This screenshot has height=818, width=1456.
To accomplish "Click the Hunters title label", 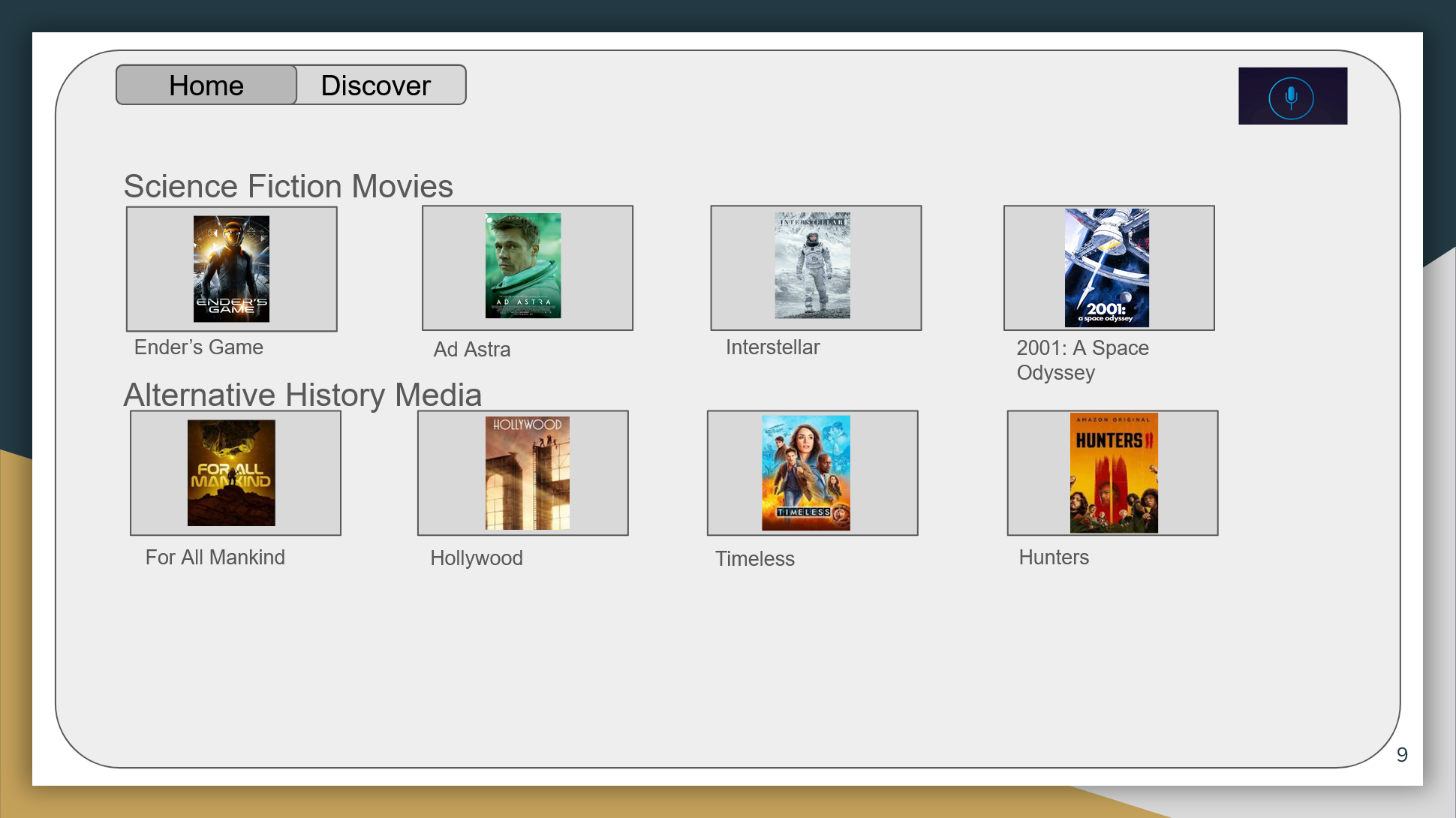I will [1053, 558].
